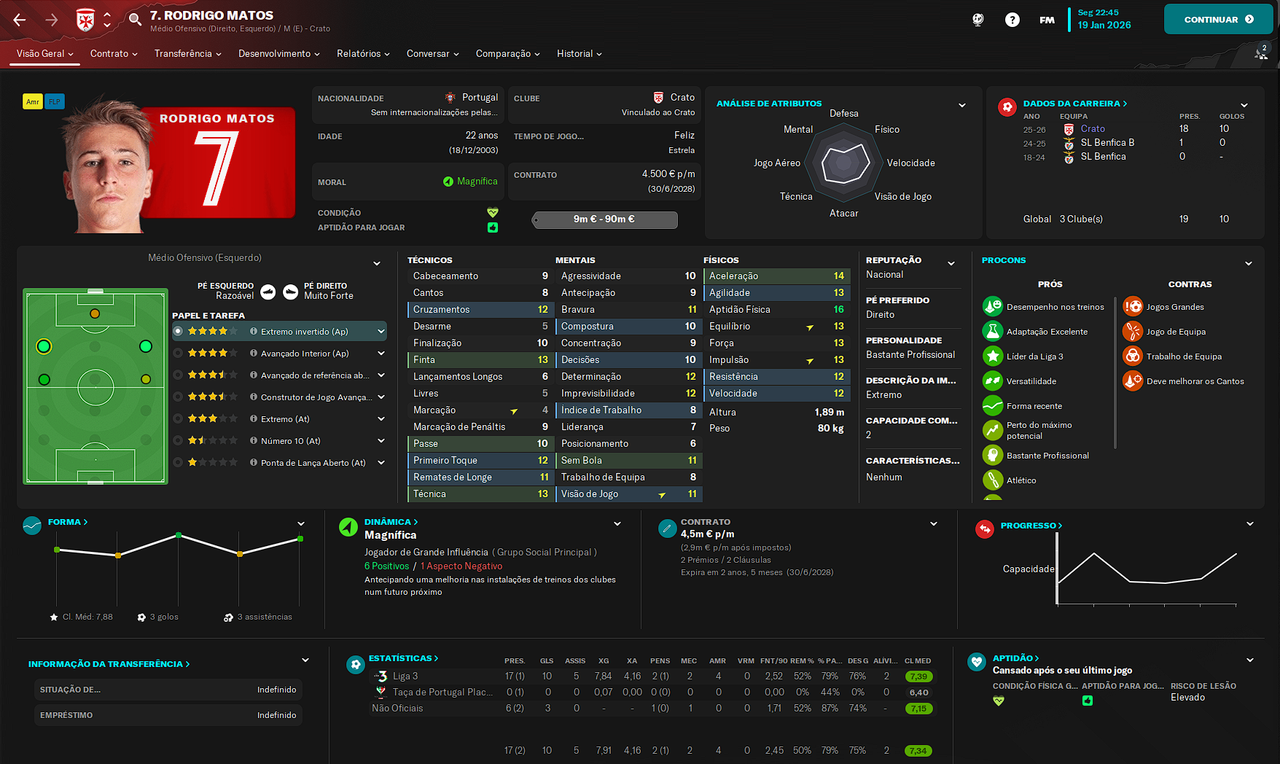
Task: Open the notifications icon showing badge 2
Action: (x=1261, y=54)
